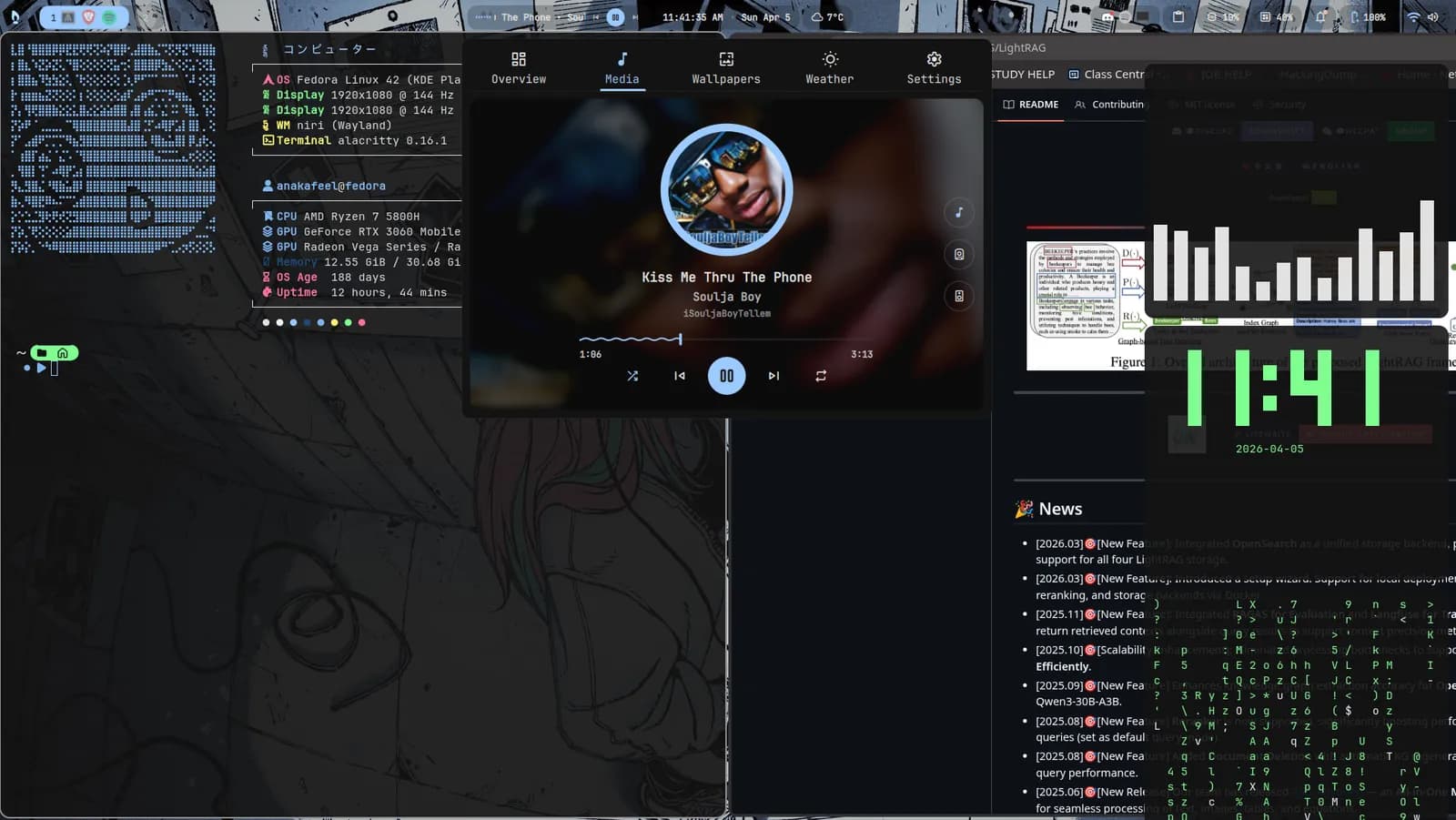Click the date Sun Apr 5
This screenshot has height=820, width=1456.
click(765, 17)
